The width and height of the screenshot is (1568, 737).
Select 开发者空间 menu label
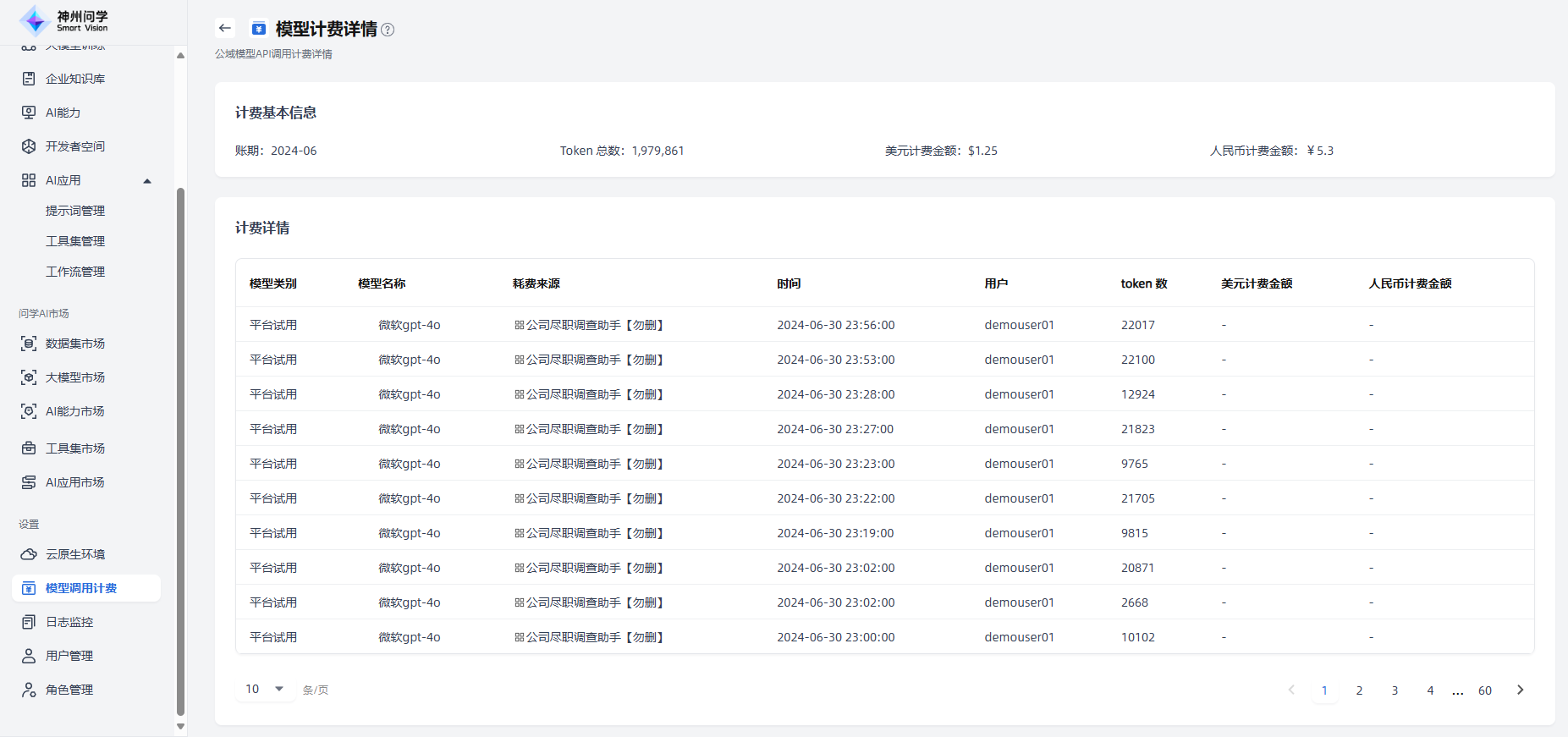coord(75,146)
